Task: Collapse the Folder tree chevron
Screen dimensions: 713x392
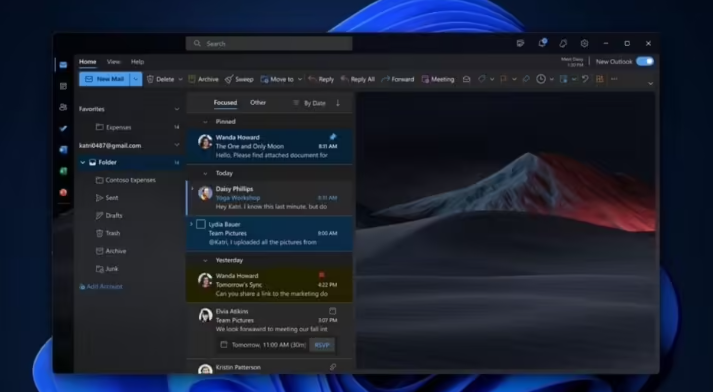Action: [x=83, y=162]
